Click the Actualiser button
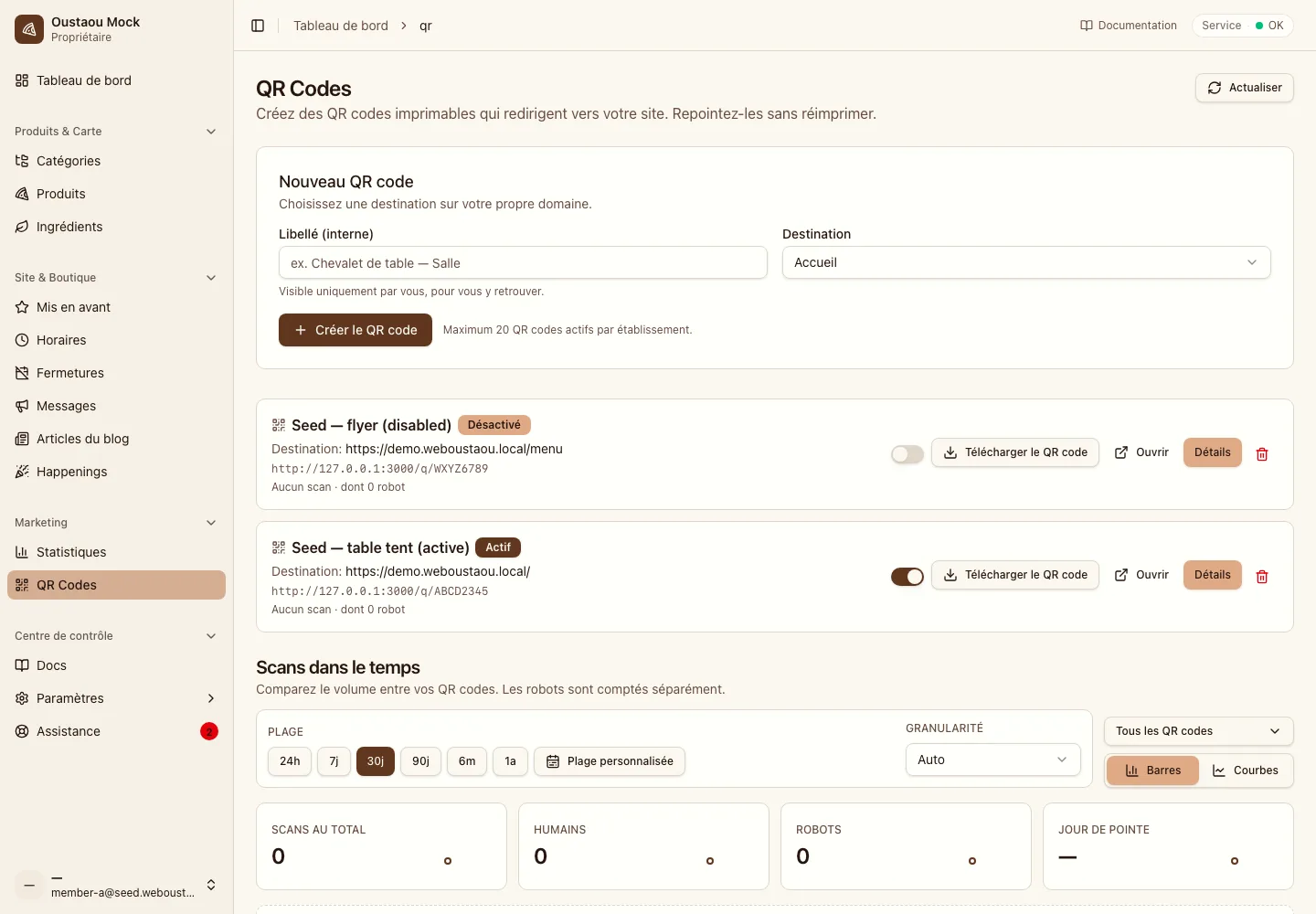1316x914 pixels. pos(1245,88)
